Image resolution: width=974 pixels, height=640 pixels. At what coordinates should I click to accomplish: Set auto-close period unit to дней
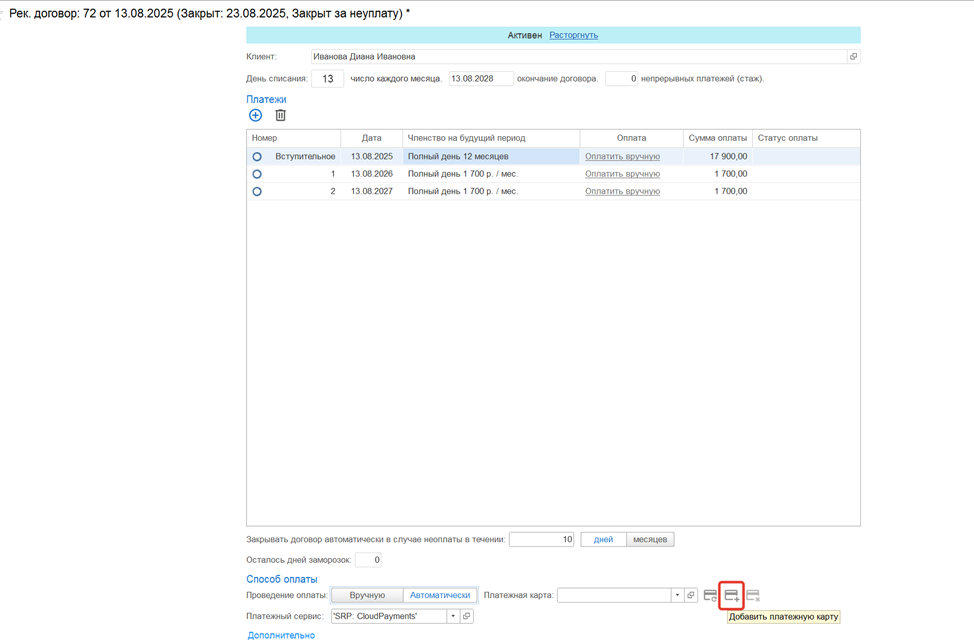tap(603, 539)
